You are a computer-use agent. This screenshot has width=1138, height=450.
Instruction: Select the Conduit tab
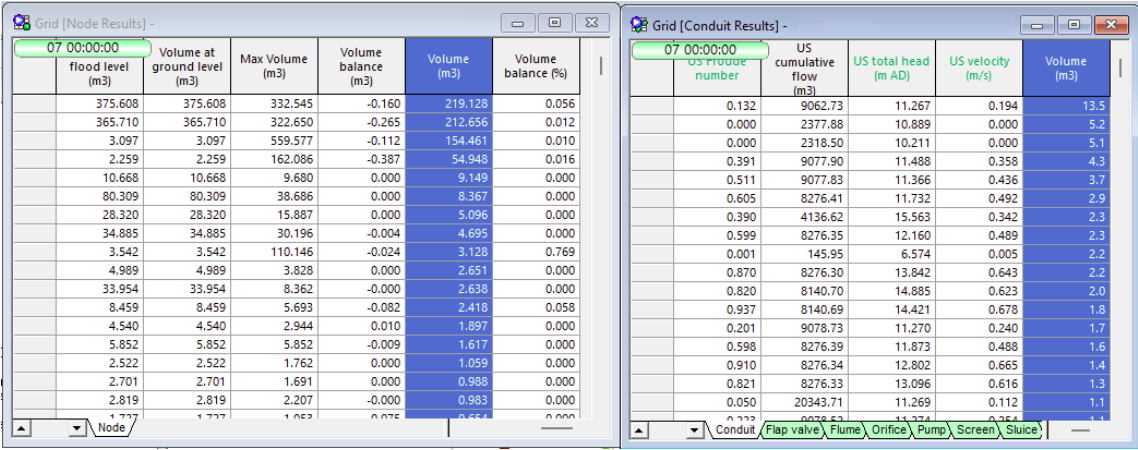pyautogui.click(x=734, y=430)
